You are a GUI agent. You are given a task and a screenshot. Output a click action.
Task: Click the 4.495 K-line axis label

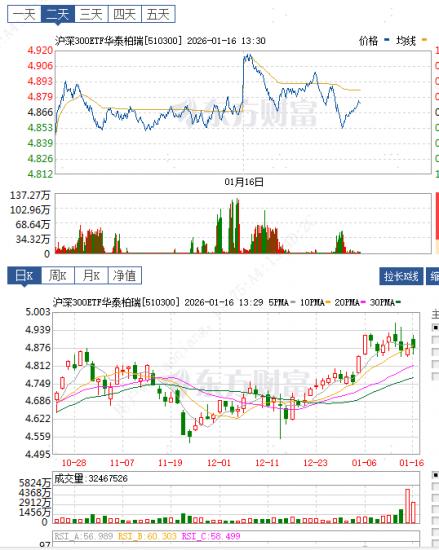pos(38,454)
